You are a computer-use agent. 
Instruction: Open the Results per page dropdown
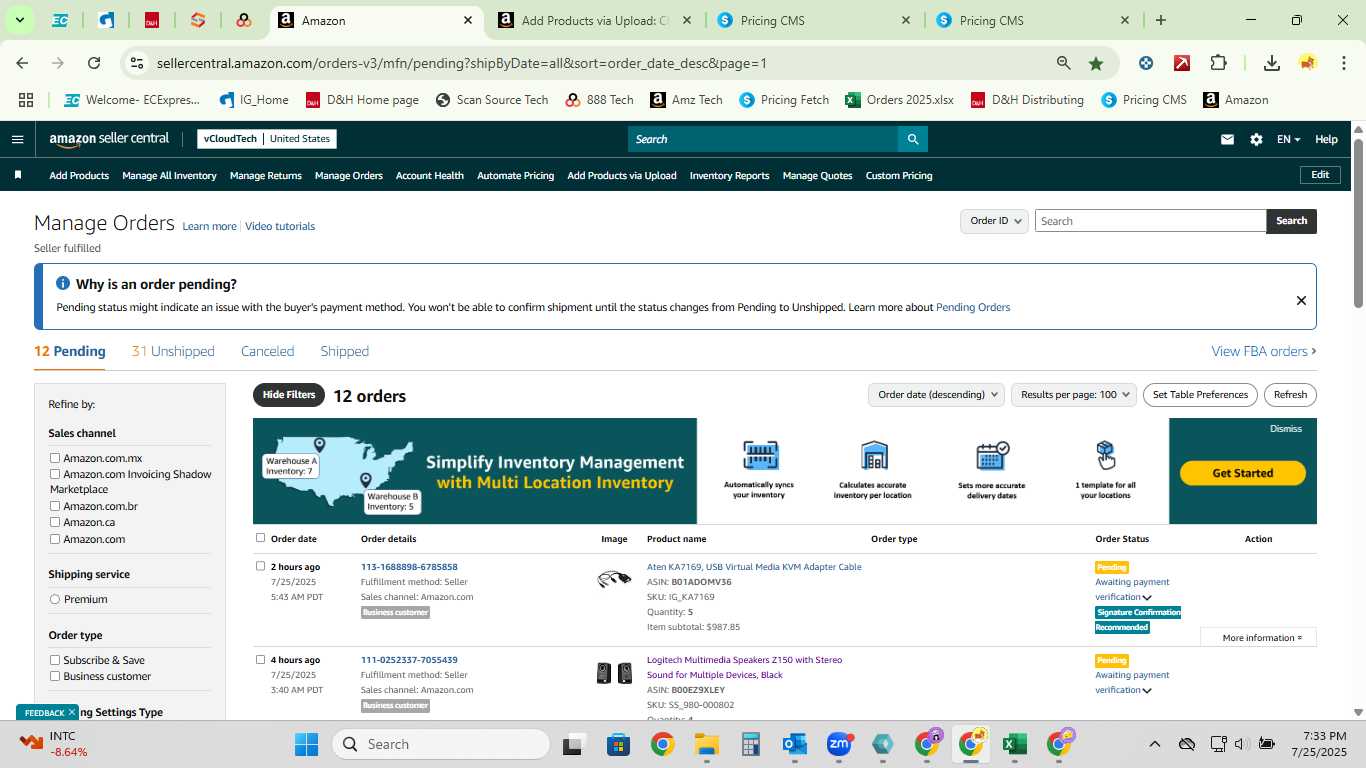pos(1074,395)
